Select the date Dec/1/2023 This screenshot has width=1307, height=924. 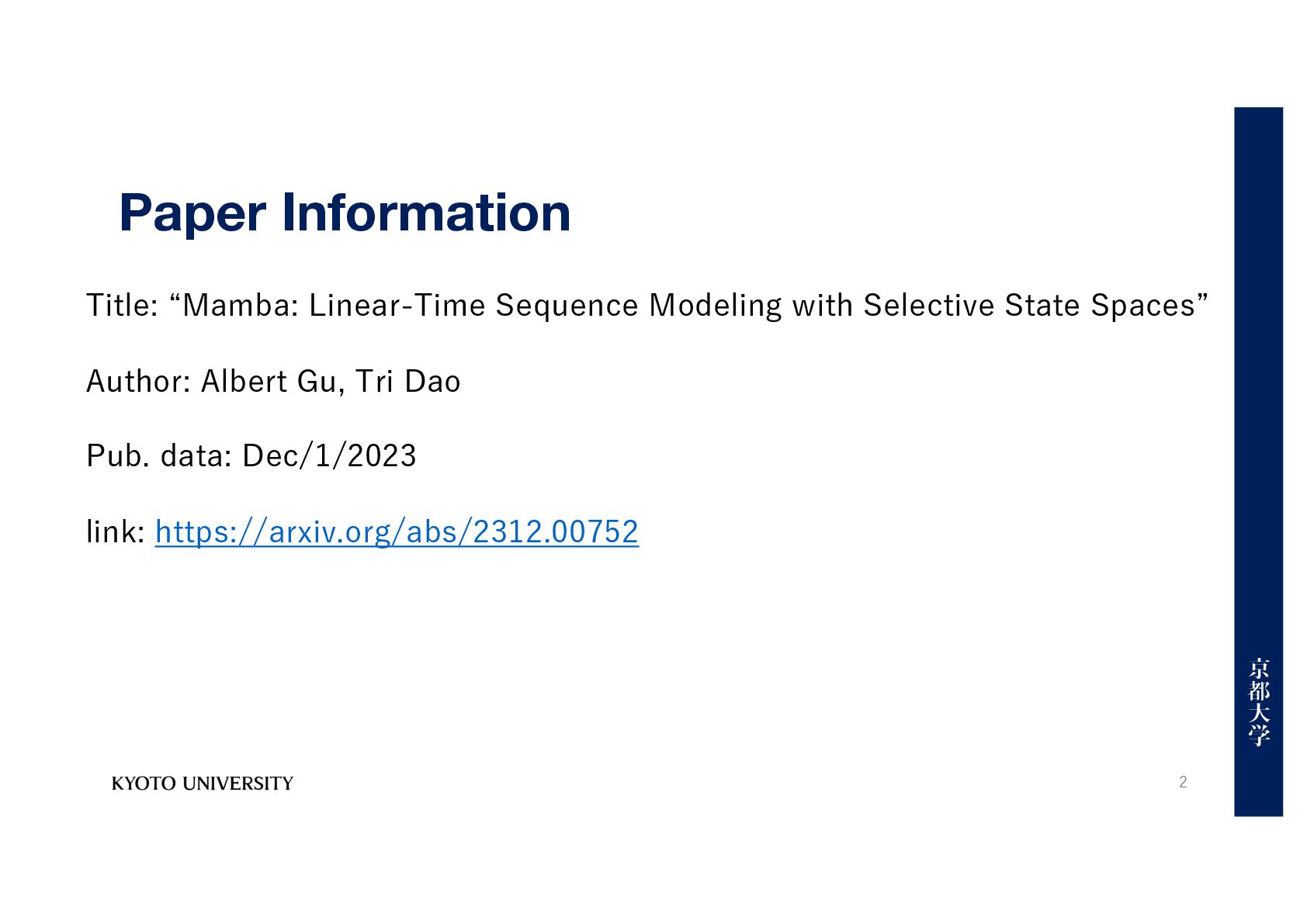pyautogui.click(x=329, y=456)
